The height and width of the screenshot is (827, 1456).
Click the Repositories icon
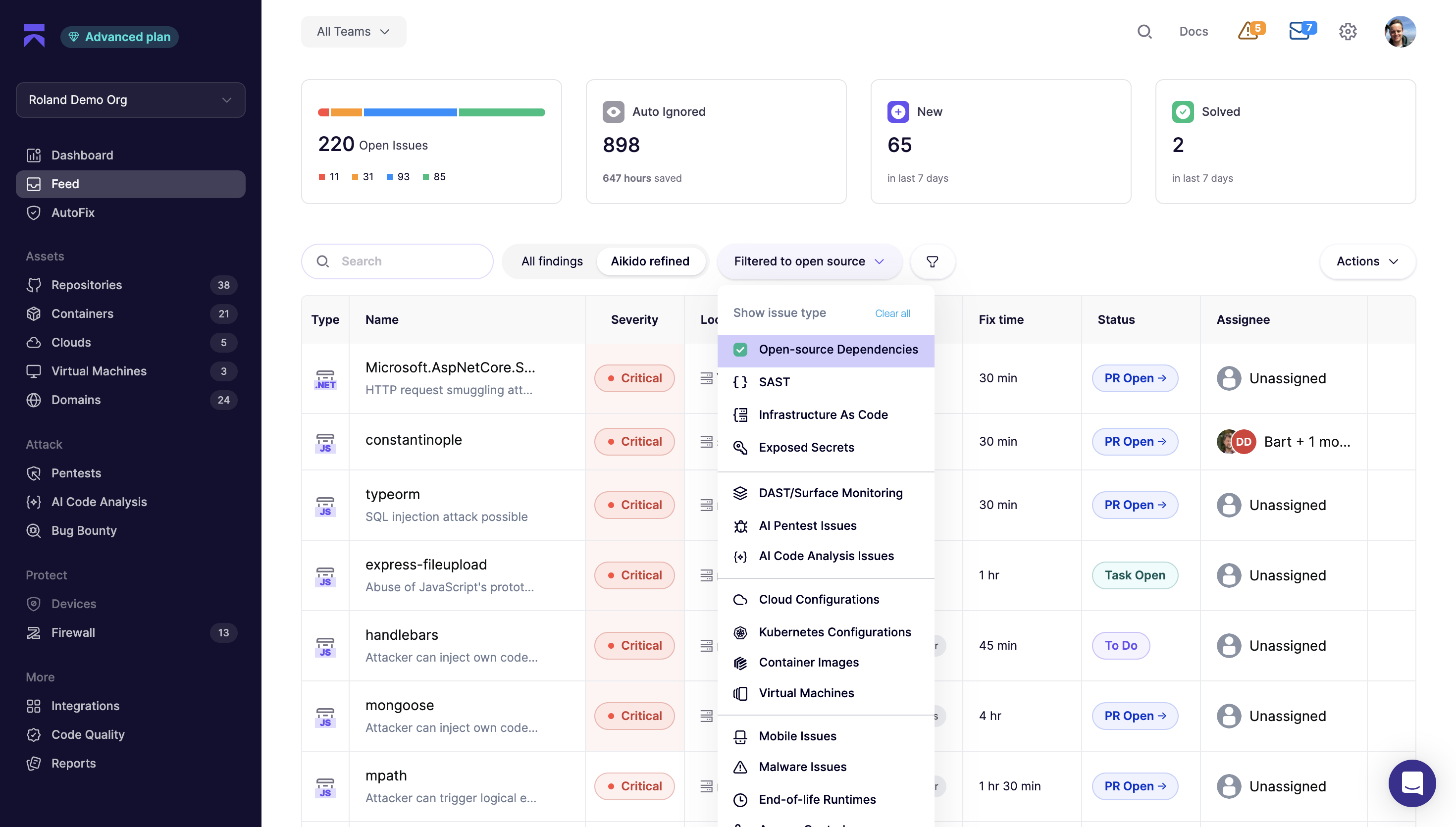tap(34, 285)
